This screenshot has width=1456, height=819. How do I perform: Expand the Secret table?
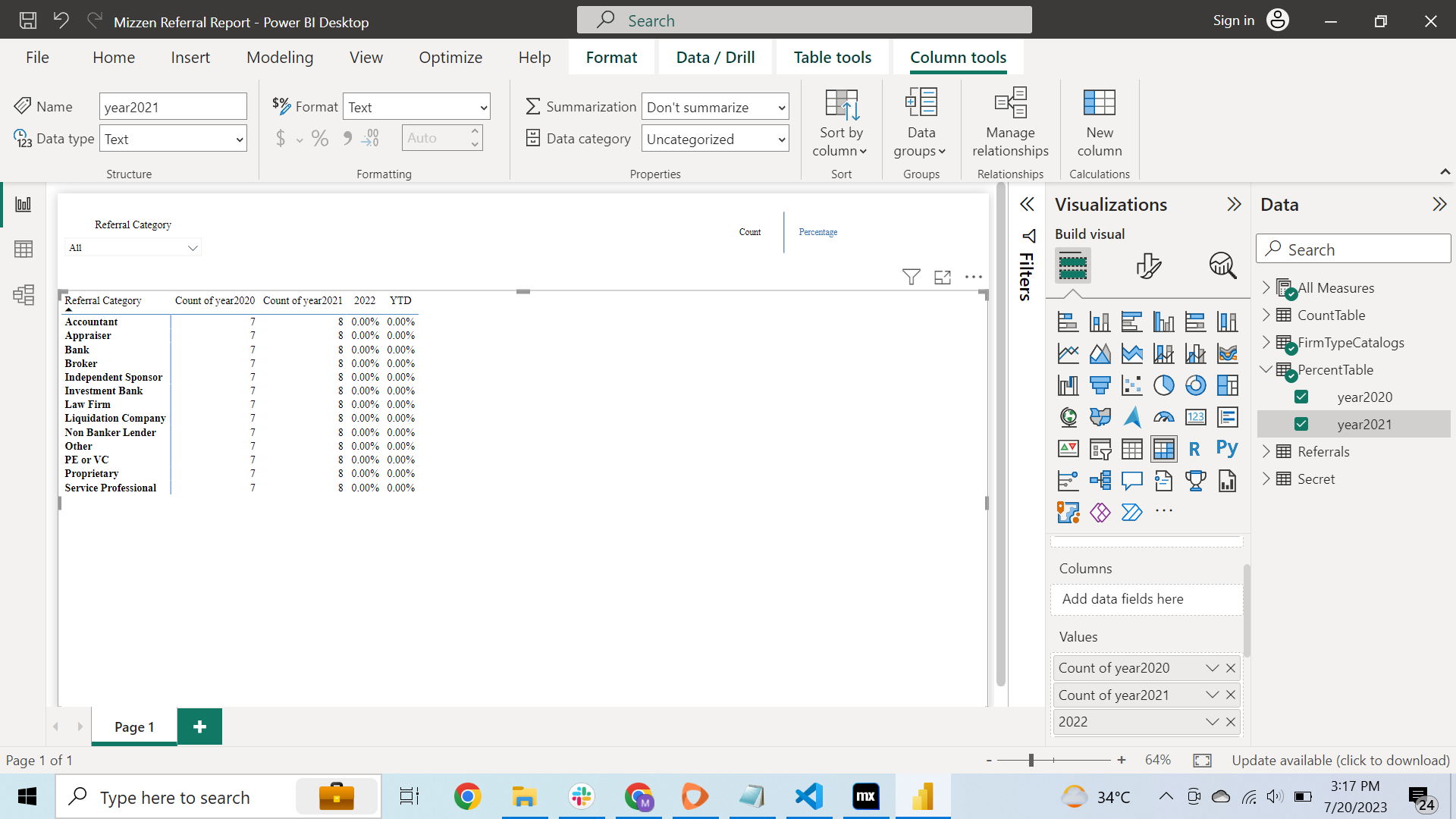pyautogui.click(x=1266, y=479)
